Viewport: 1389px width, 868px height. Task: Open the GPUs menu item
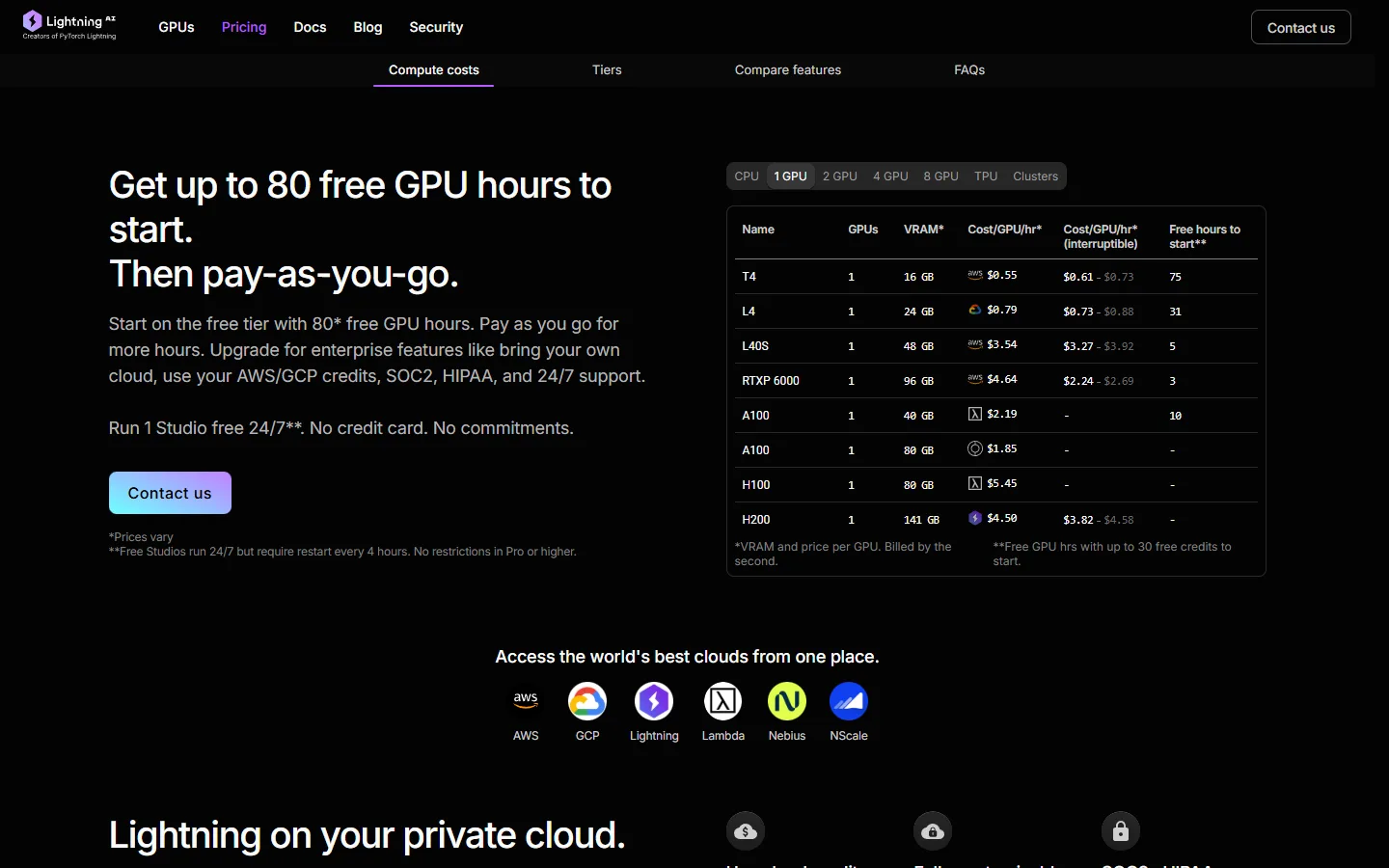click(x=177, y=27)
